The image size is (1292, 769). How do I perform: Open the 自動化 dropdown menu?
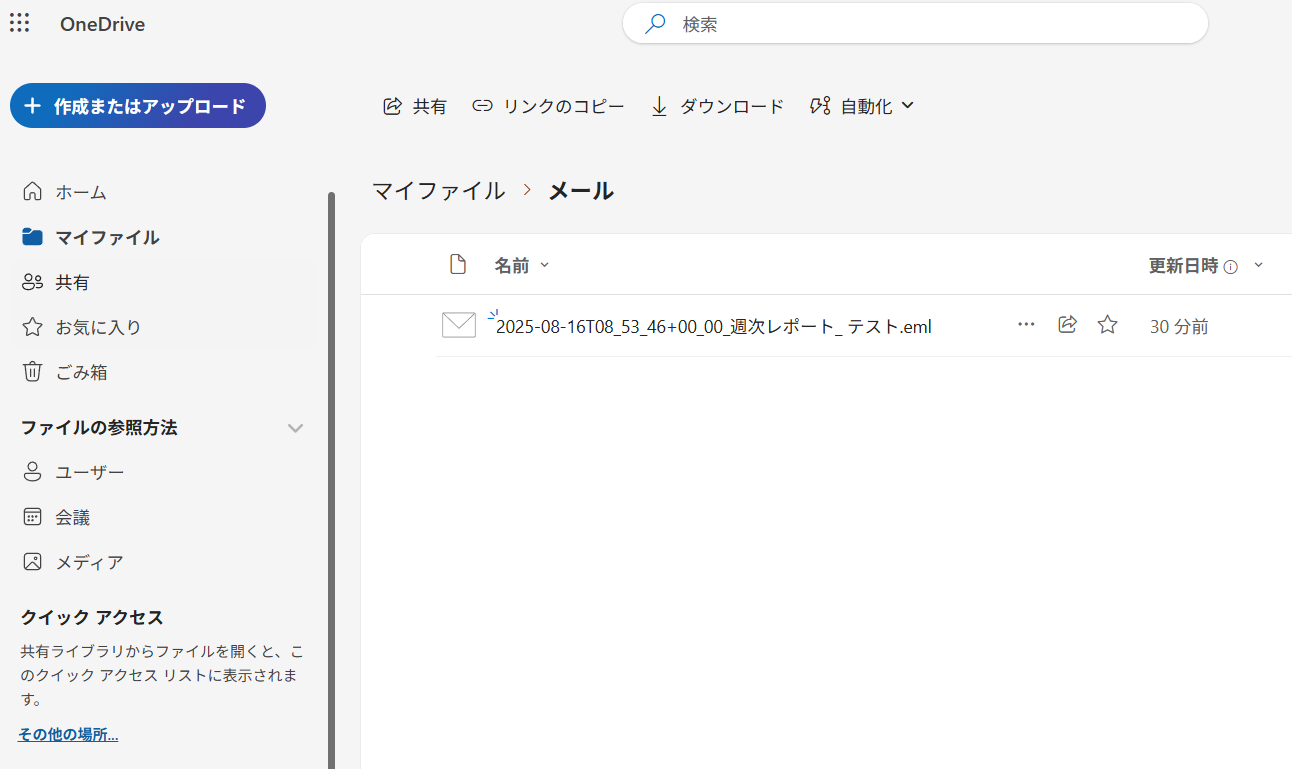coord(862,106)
